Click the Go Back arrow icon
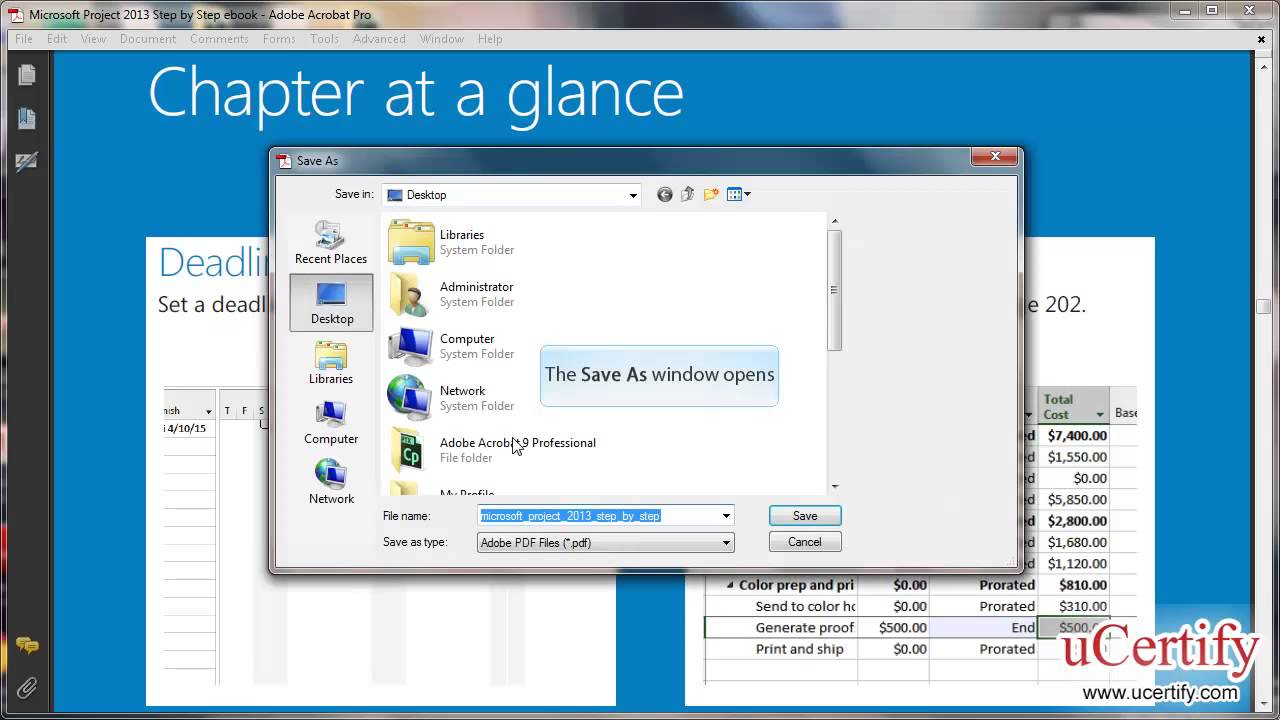The width and height of the screenshot is (1280, 720). tap(664, 195)
